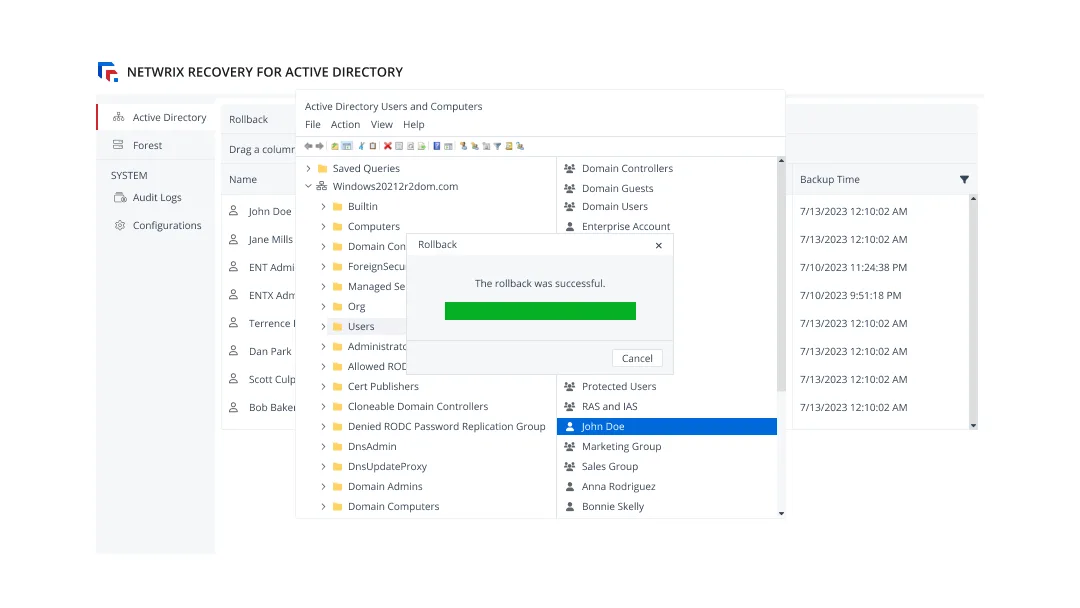Image resolution: width=1080 pixels, height=608 pixels.
Task: Click the Create new group toolbar icon
Action: (x=475, y=146)
